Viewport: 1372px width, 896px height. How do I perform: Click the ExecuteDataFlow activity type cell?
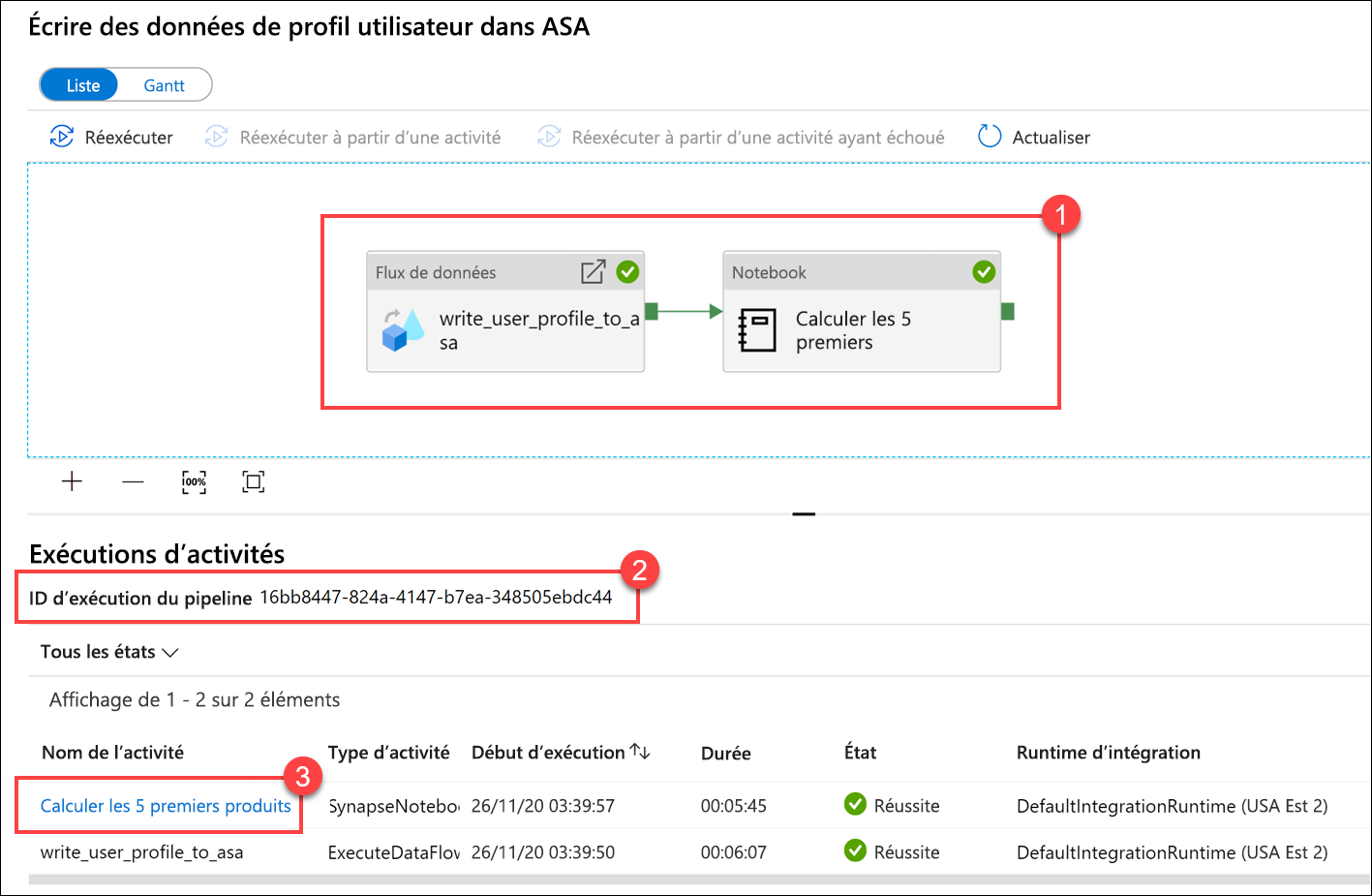pyautogui.click(x=394, y=852)
